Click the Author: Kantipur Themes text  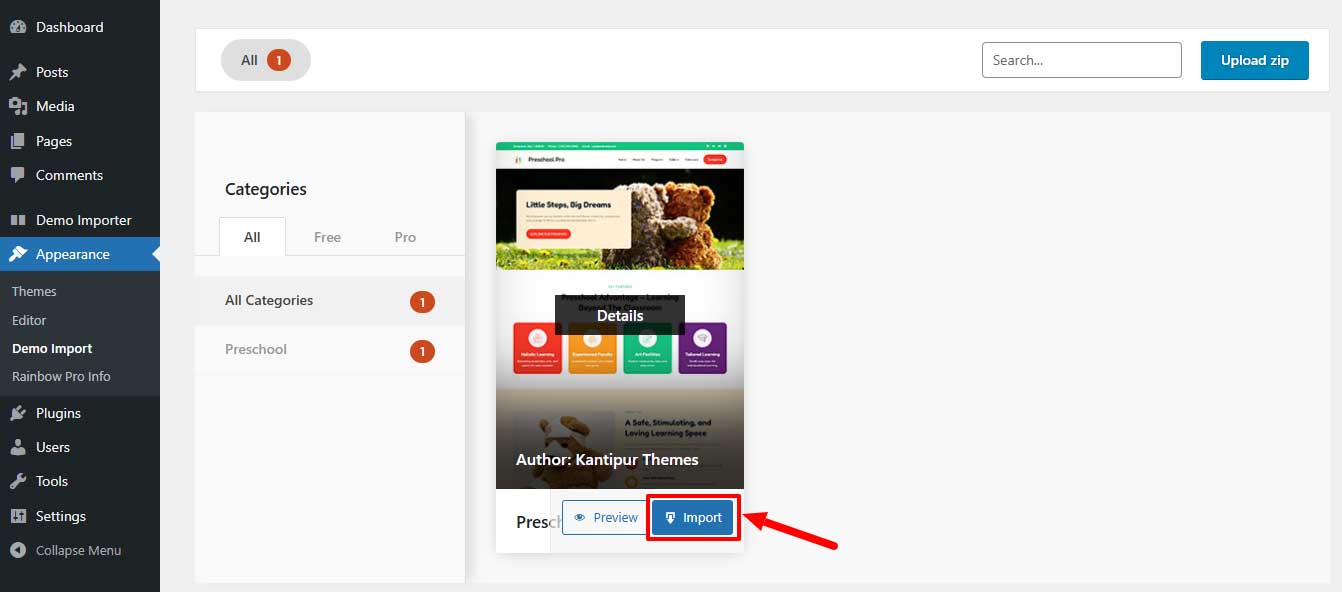[607, 460]
